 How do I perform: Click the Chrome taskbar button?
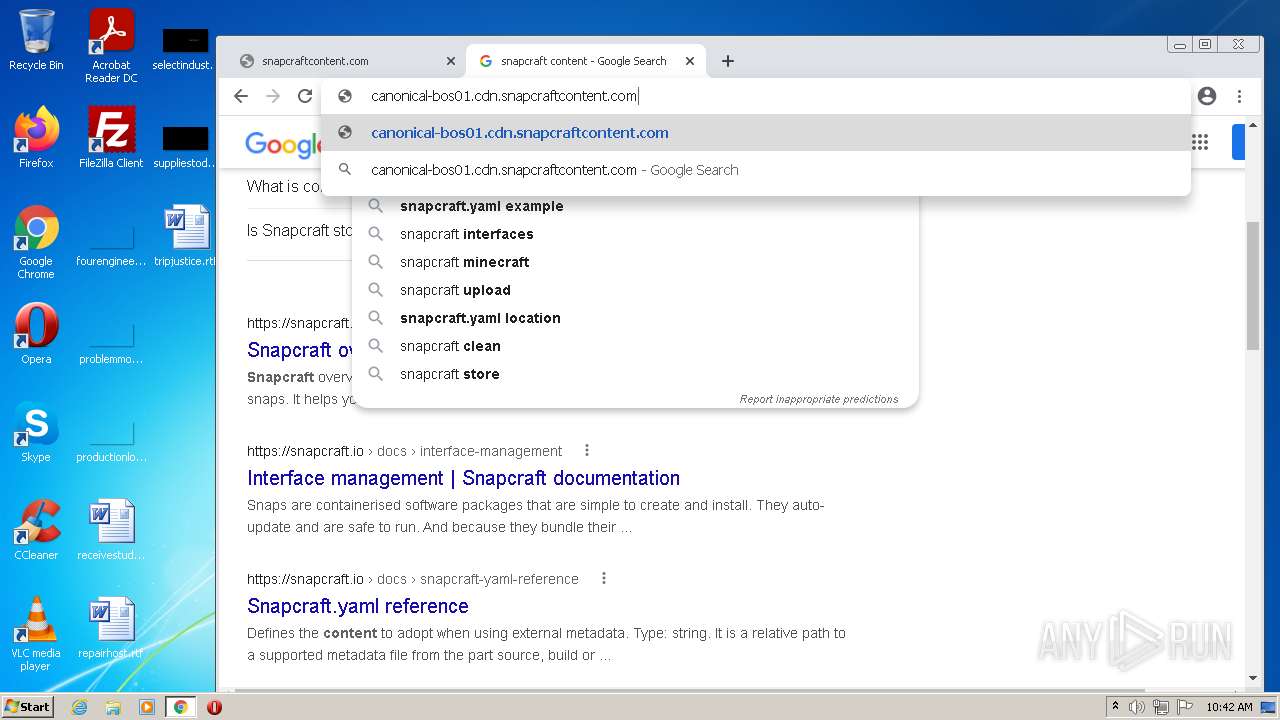coord(181,707)
